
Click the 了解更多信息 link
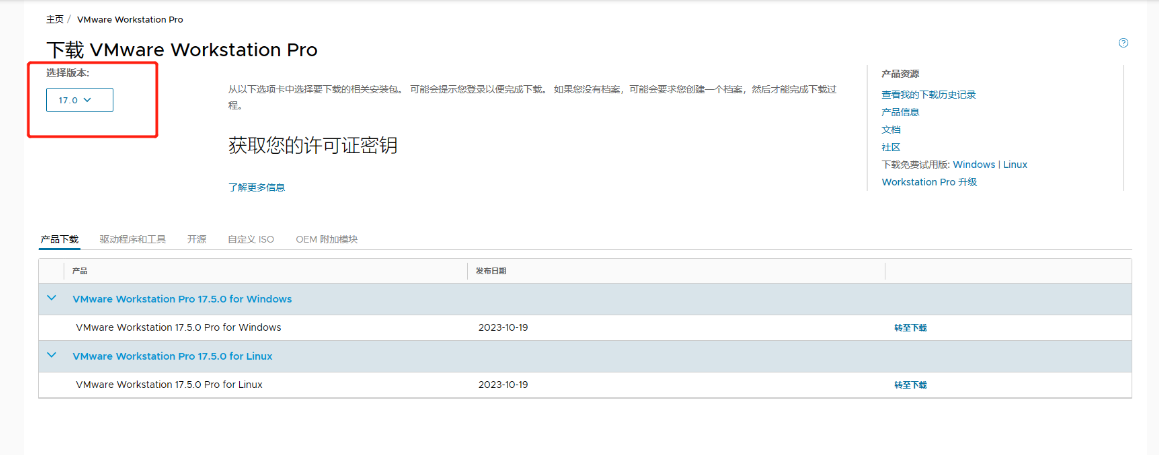(x=256, y=188)
